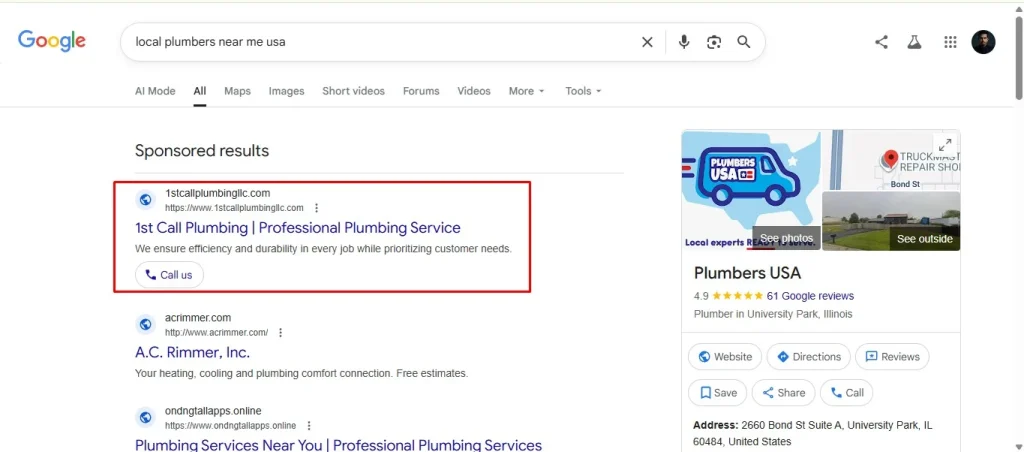This screenshot has width=1024, height=452.
Task: Open the Tools dropdown
Action: (x=583, y=91)
